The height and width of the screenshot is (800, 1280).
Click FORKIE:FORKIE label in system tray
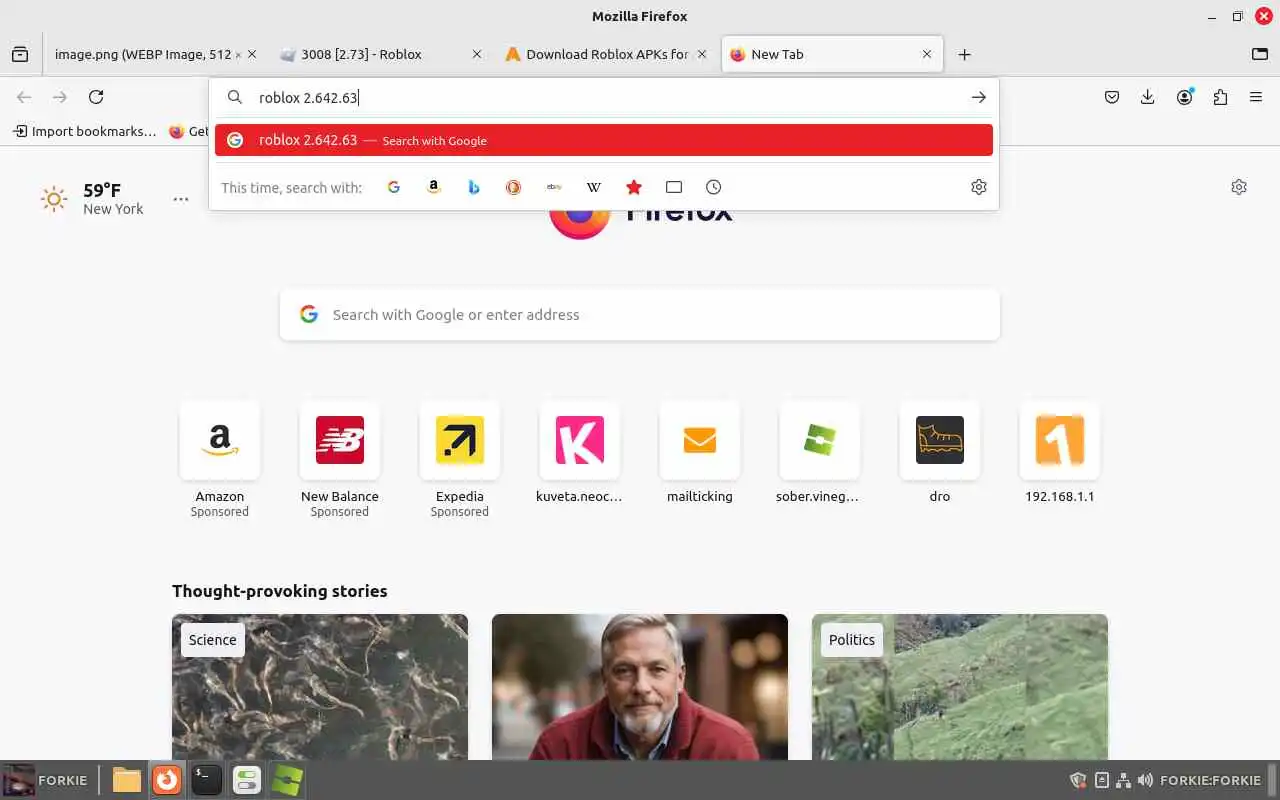point(1210,780)
